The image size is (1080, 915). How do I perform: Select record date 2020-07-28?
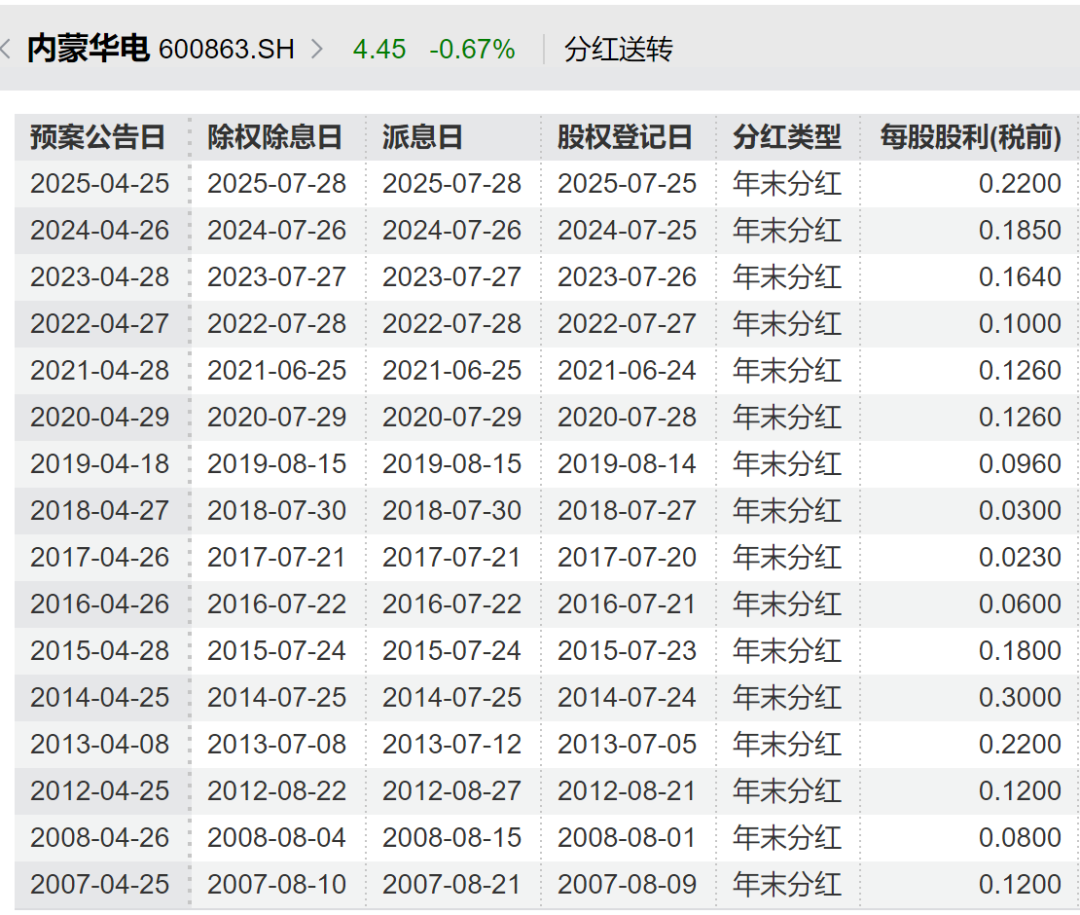627,418
